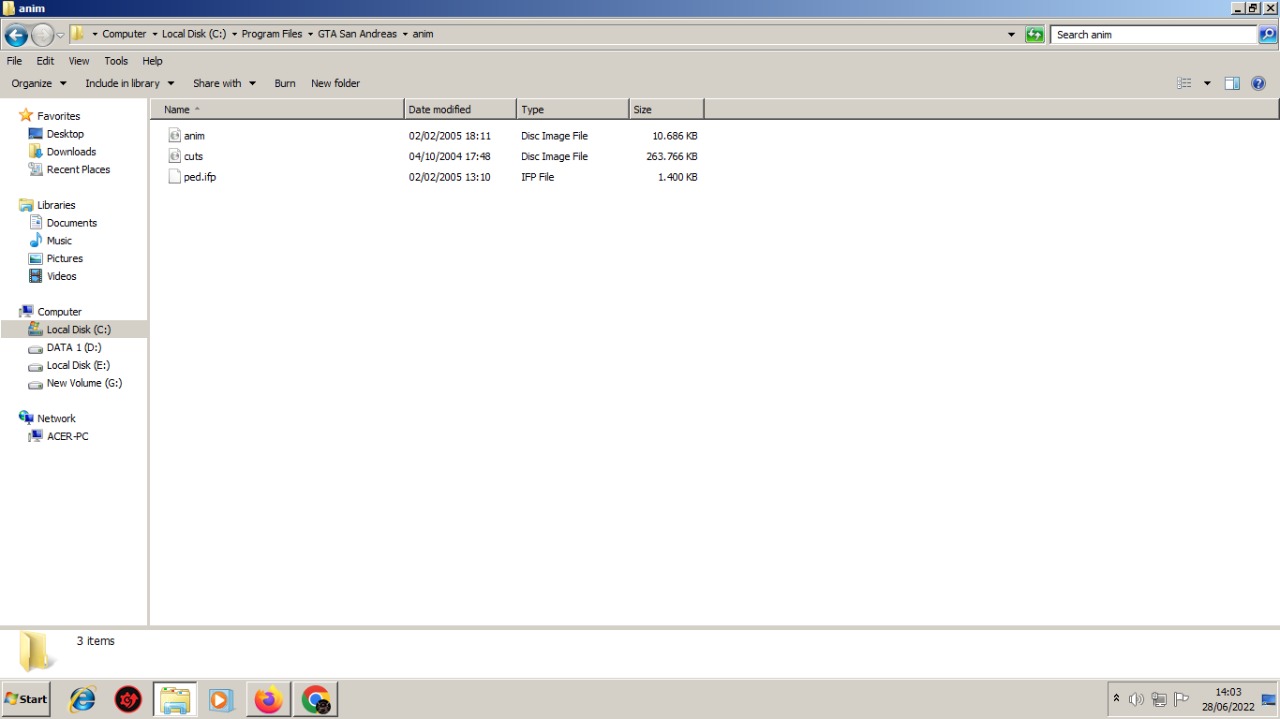Click the 263.766 KB size cell
Viewport: 1280px width, 719px height.
click(x=672, y=157)
